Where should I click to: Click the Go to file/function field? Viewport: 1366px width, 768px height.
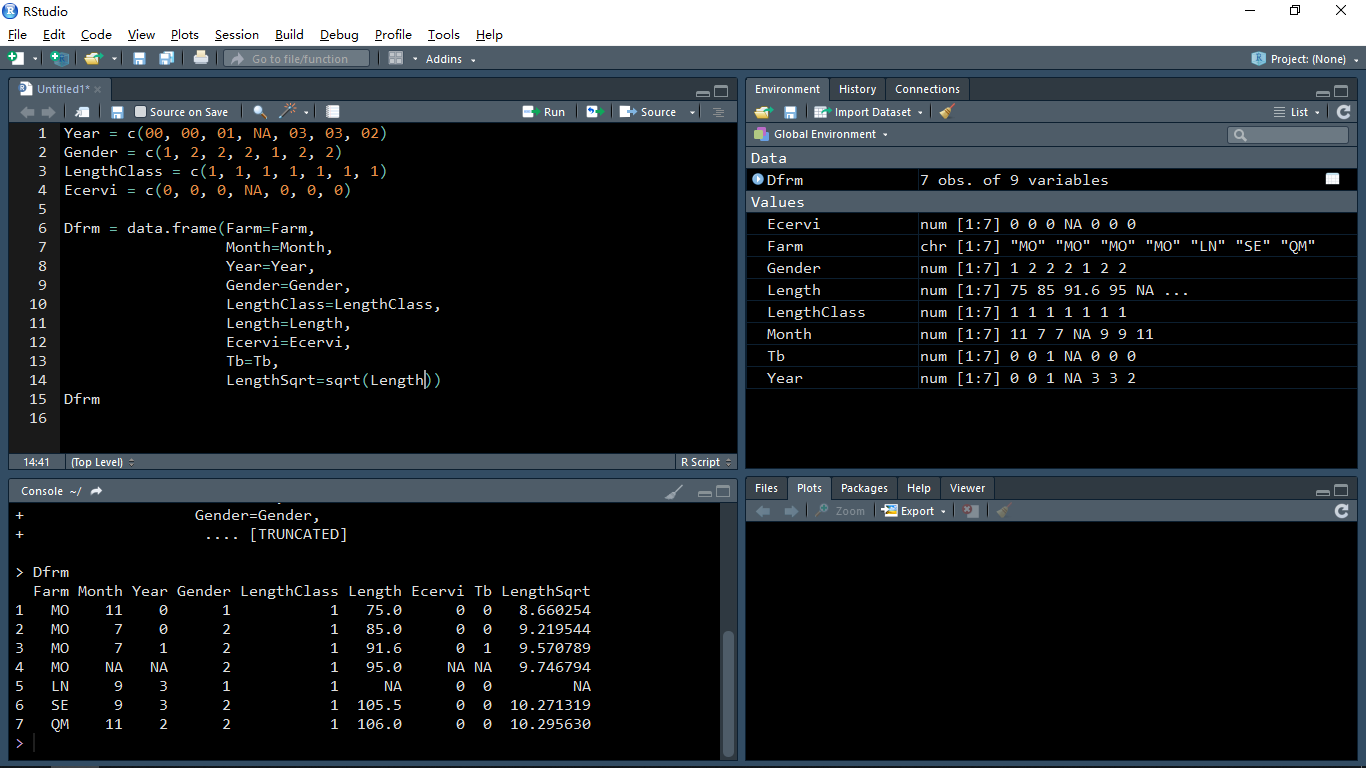(296, 59)
